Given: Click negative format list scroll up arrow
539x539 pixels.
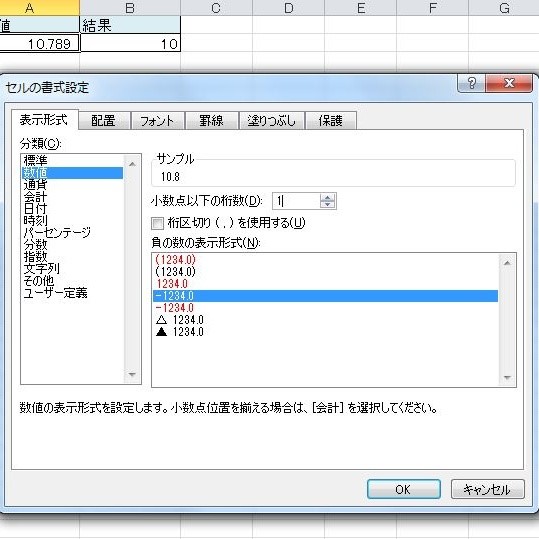Looking at the screenshot, I should coord(507,263).
